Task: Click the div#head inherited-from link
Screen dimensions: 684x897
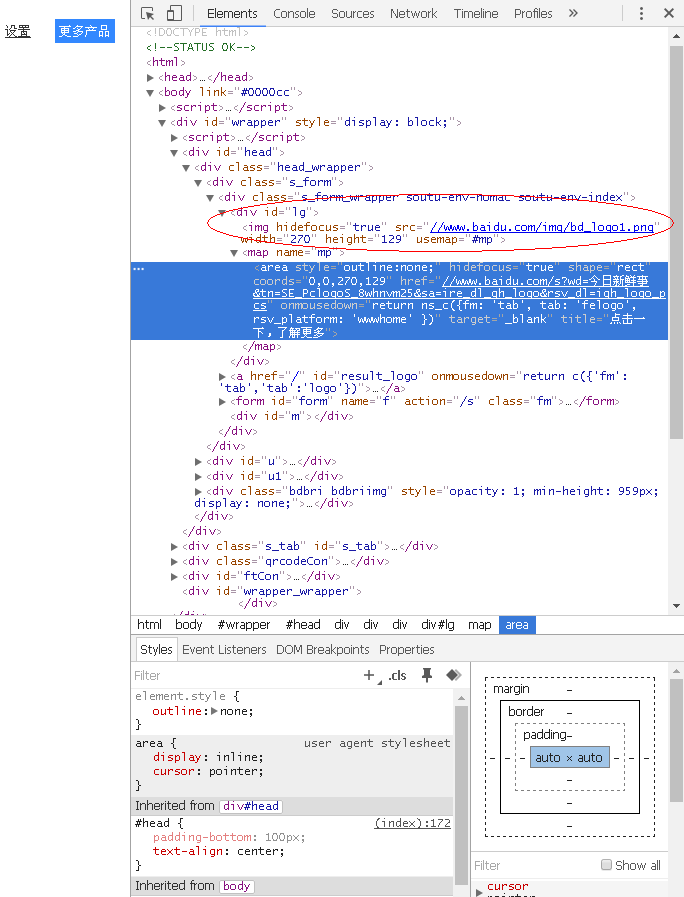Action: coord(251,806)
